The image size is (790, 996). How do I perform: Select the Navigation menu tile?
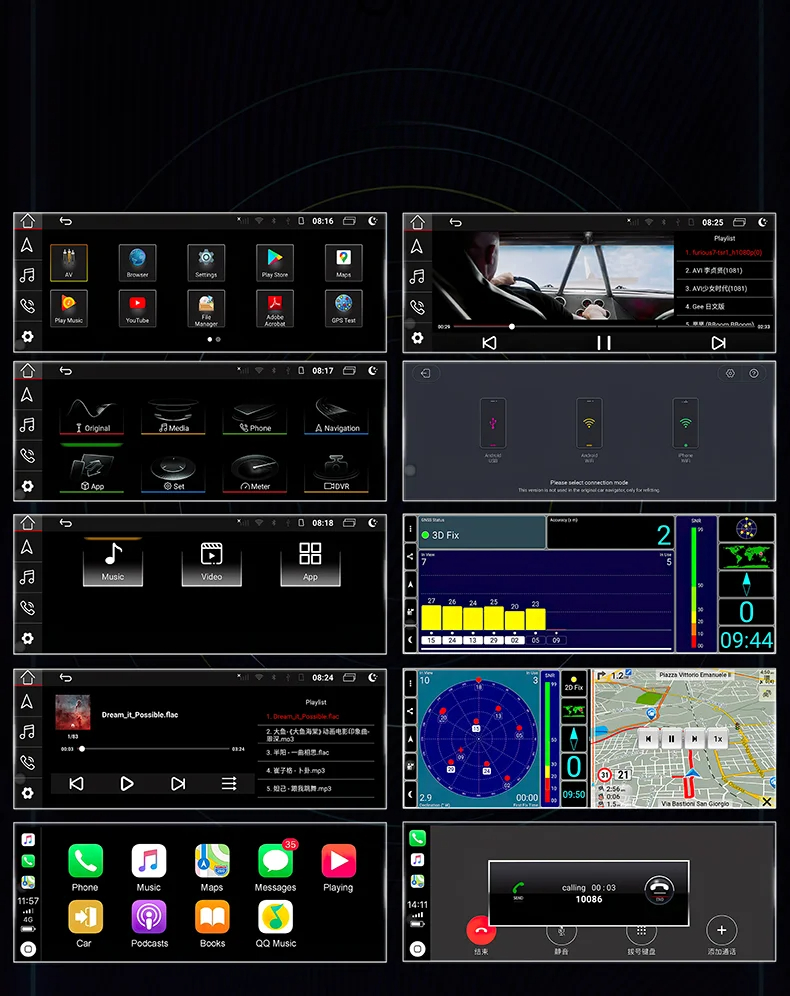pos(337,417)
